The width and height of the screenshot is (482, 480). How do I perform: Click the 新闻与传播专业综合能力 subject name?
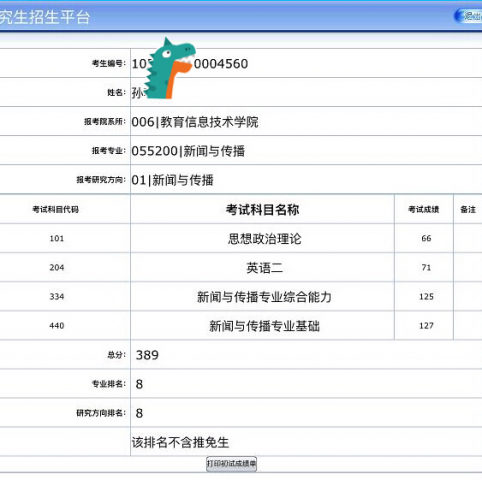click(264, 297)
